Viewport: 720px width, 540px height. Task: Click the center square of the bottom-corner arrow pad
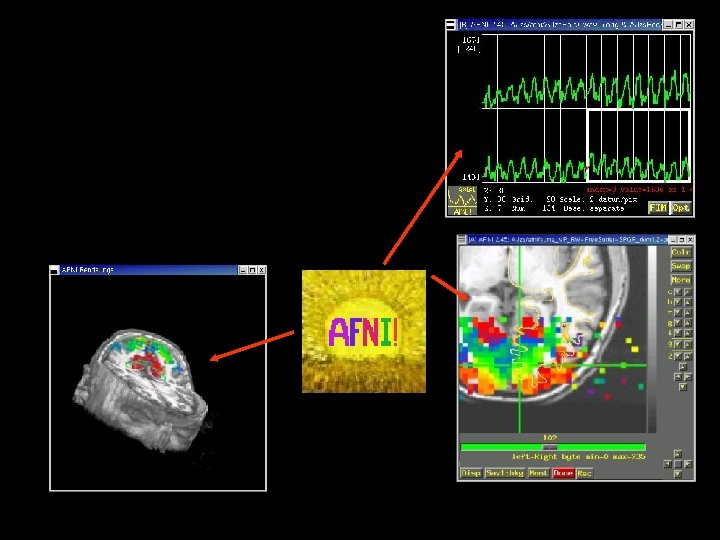678,464
